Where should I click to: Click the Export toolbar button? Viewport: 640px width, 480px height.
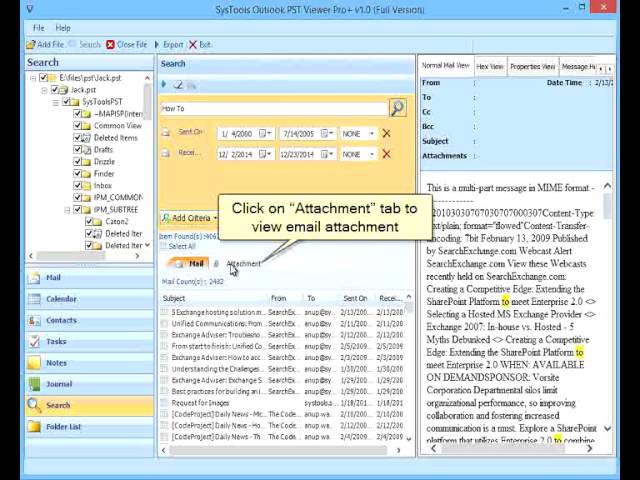point(169,45)
